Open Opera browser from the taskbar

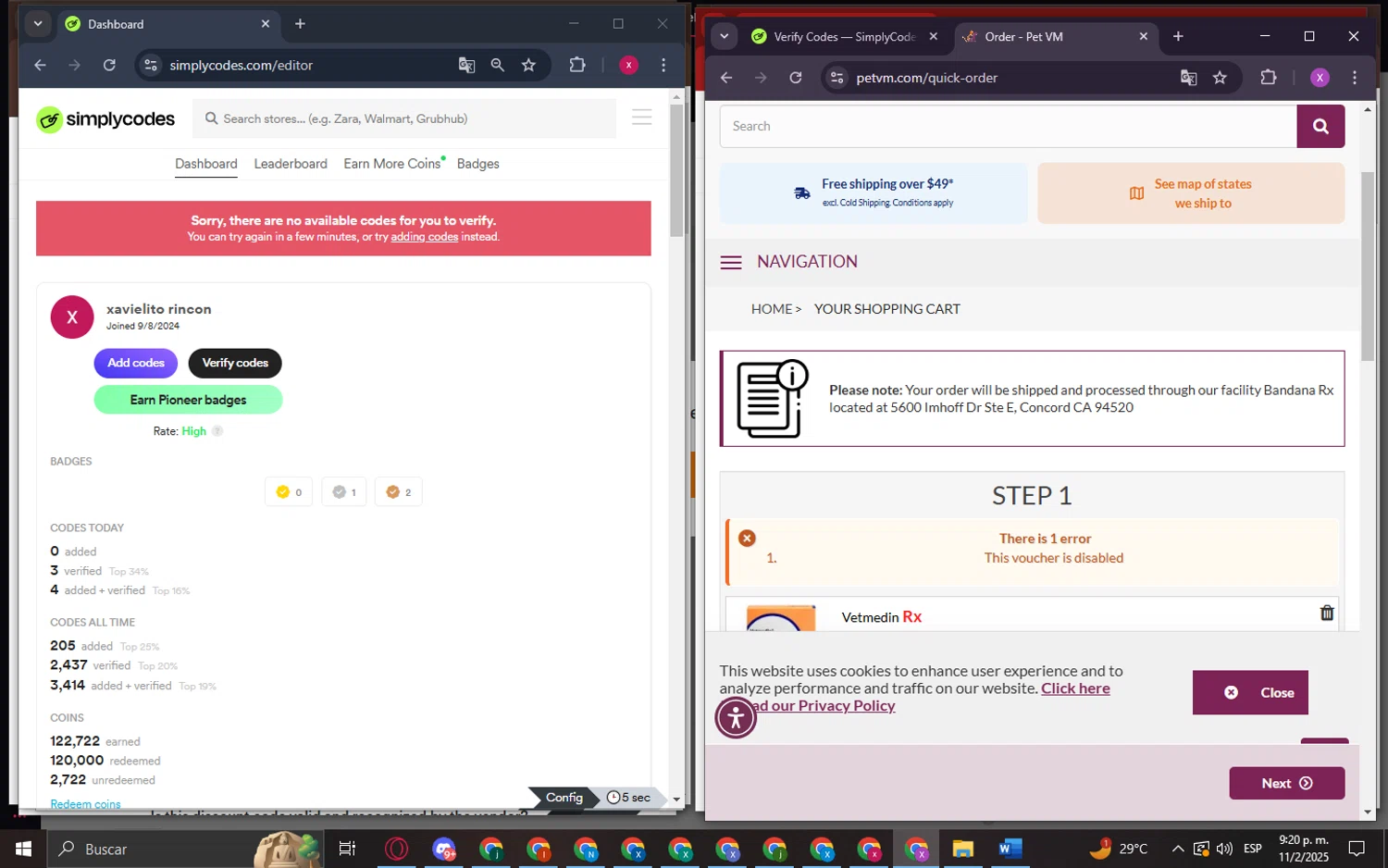pos(396,849)
